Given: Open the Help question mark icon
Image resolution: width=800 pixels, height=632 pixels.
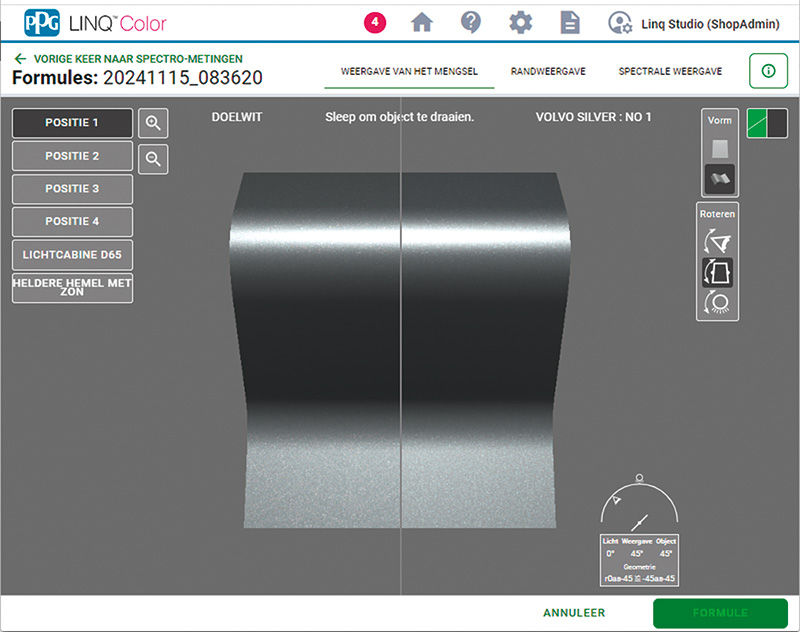Looking at the screenshot, I should click(470, 22).
